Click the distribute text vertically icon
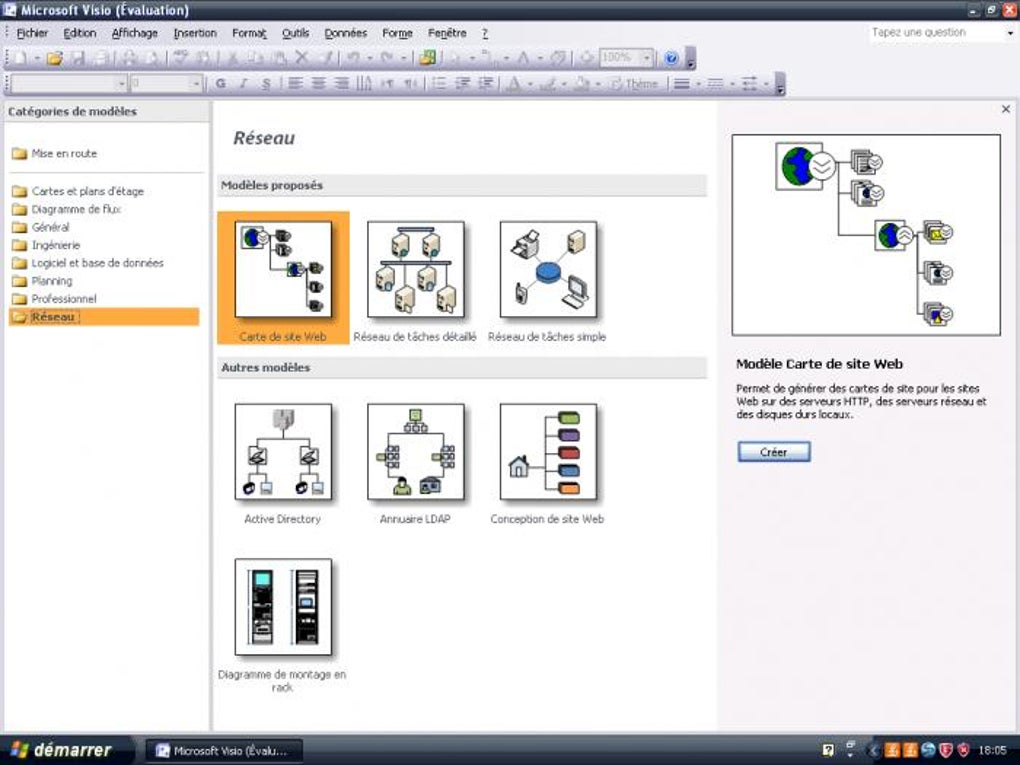1020x765 pixels. 364,83
